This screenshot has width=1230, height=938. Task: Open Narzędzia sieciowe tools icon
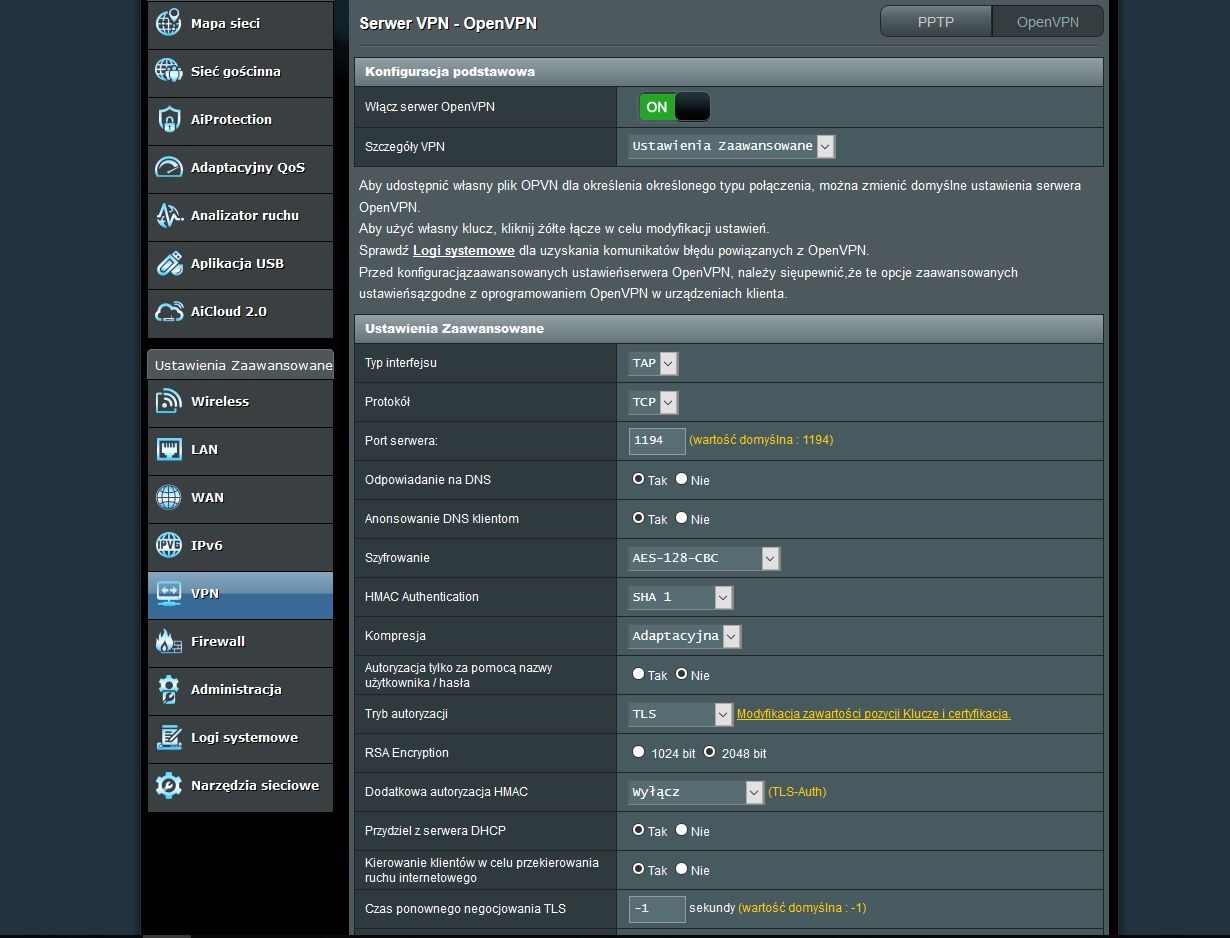[169, 785]
